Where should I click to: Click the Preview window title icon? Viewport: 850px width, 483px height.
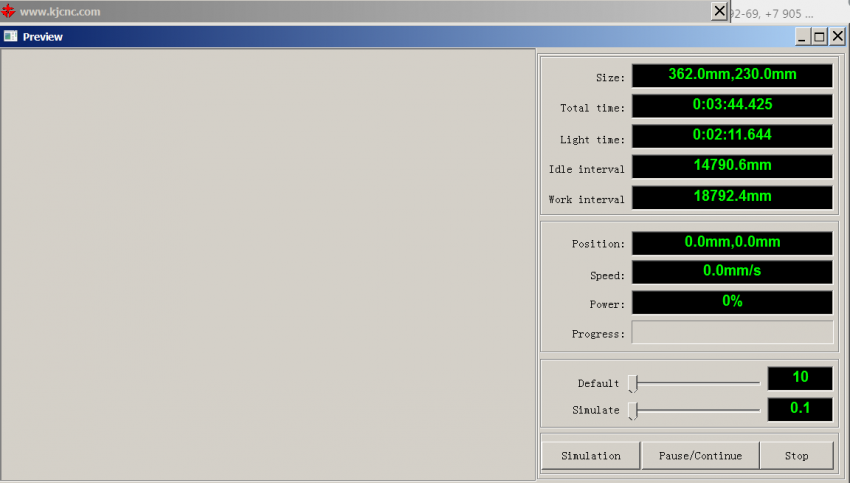click(10, 37)
